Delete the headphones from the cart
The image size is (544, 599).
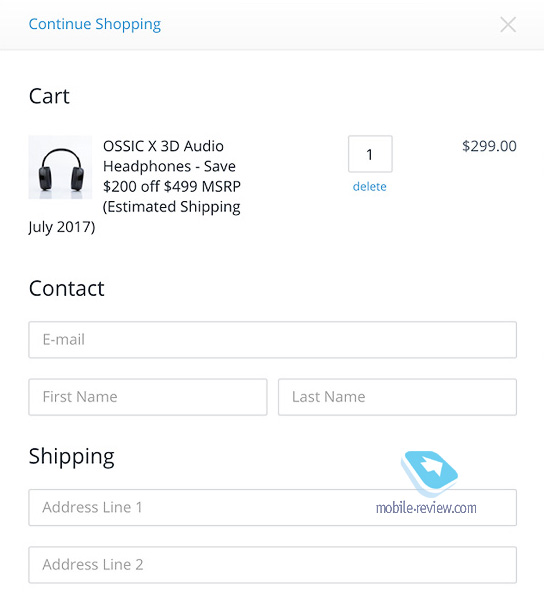pos(369,186)
